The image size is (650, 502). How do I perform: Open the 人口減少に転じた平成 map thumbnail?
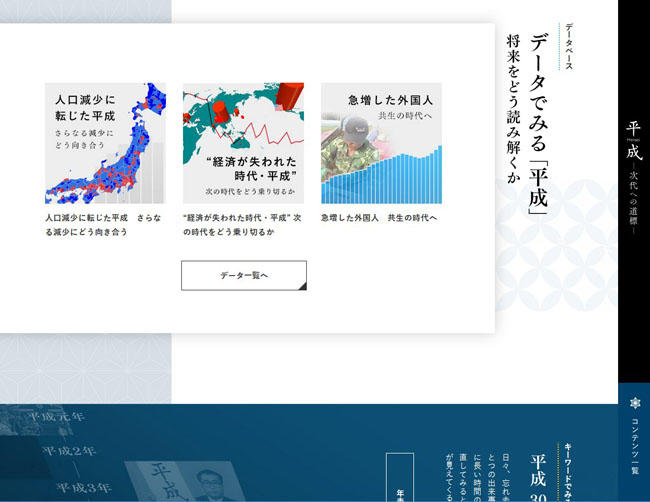(x=105, y=143)
